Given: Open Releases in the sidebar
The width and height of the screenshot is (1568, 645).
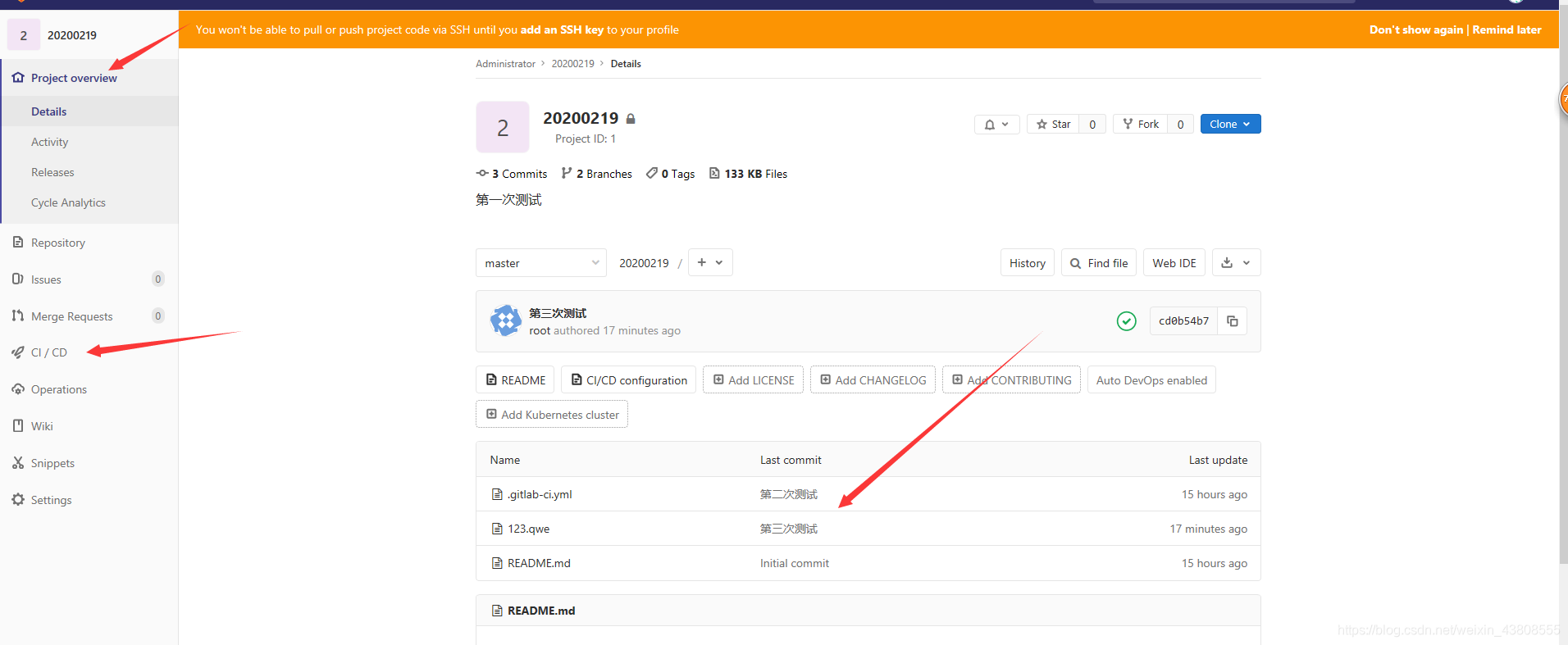Looking at the screenshot, I should point(52,172).
